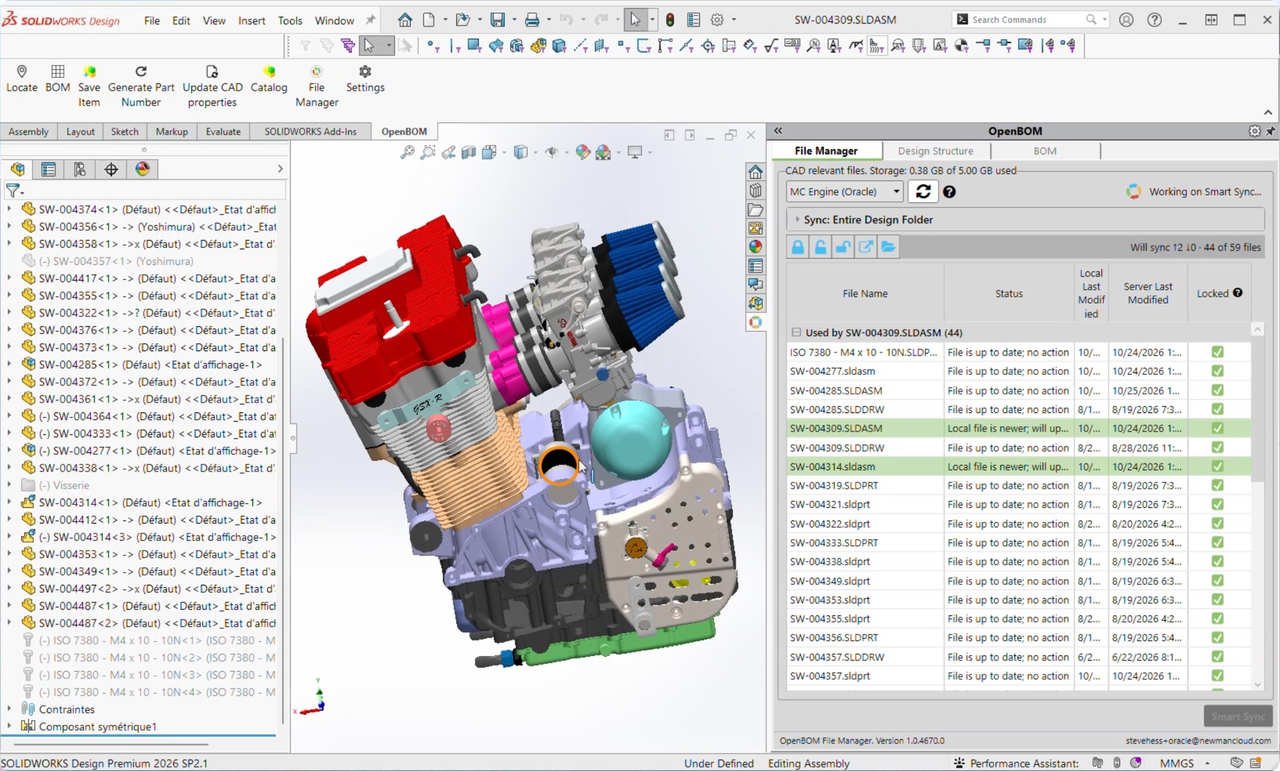
Task: Click the Home icon in top toolbar
Action: [x=405, y=20]
